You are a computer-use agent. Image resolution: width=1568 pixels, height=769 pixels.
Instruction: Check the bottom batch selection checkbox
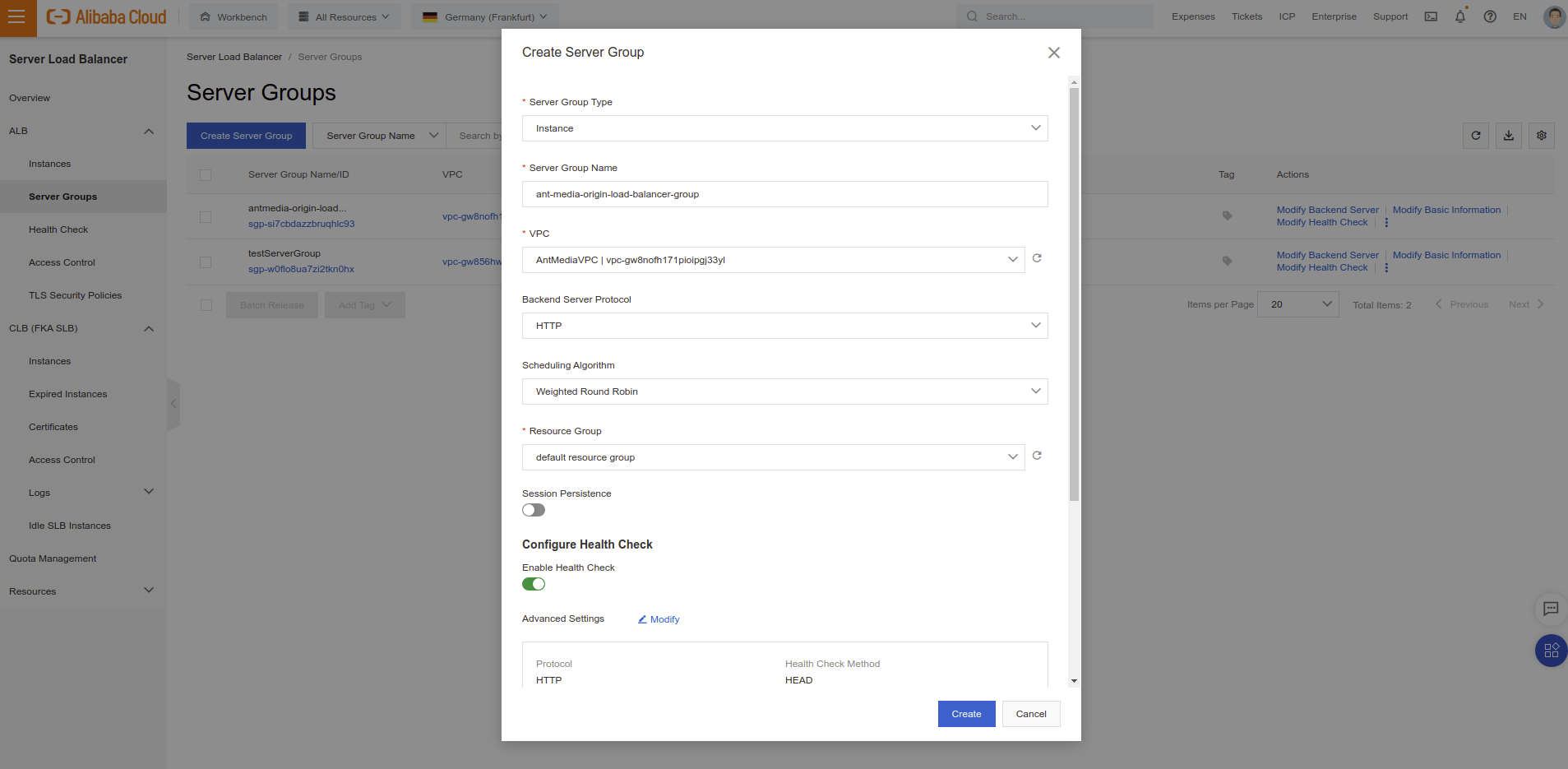pos(206,305)
